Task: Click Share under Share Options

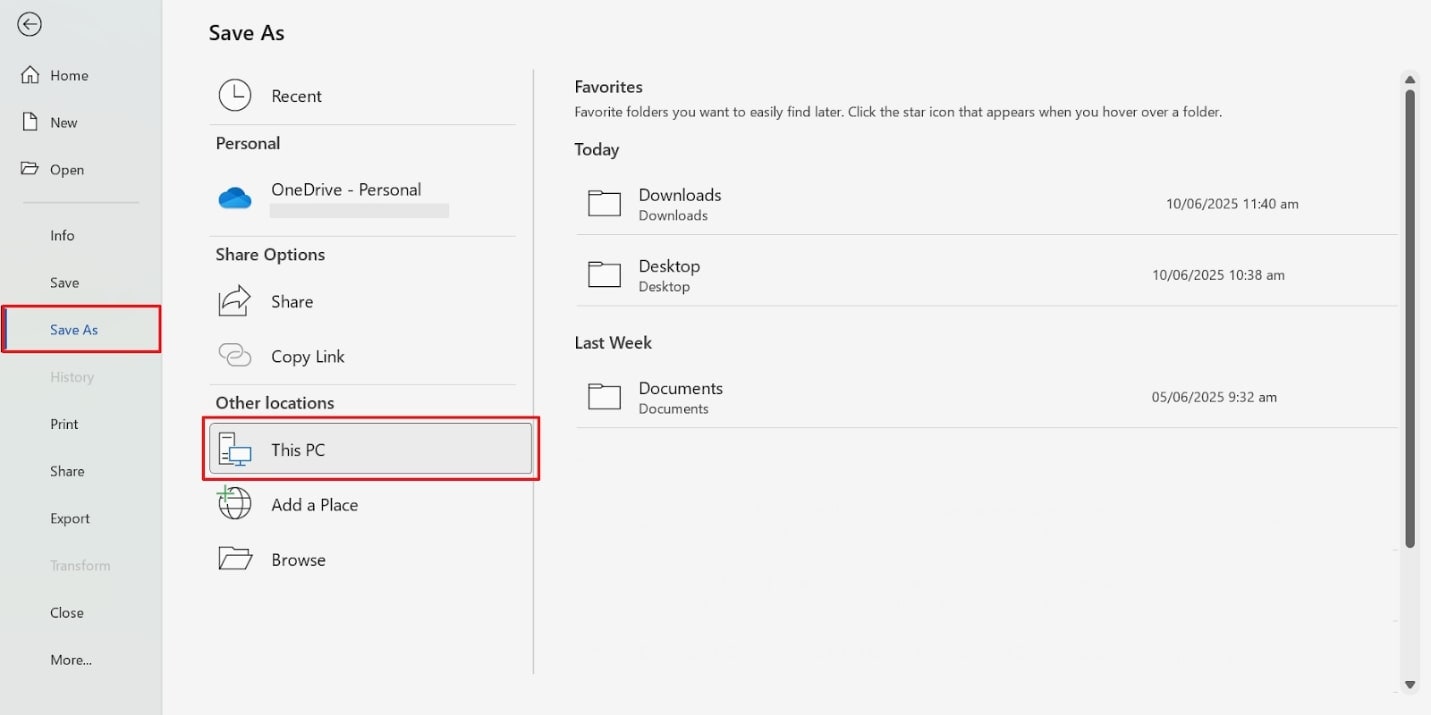Action: point(292,301)
